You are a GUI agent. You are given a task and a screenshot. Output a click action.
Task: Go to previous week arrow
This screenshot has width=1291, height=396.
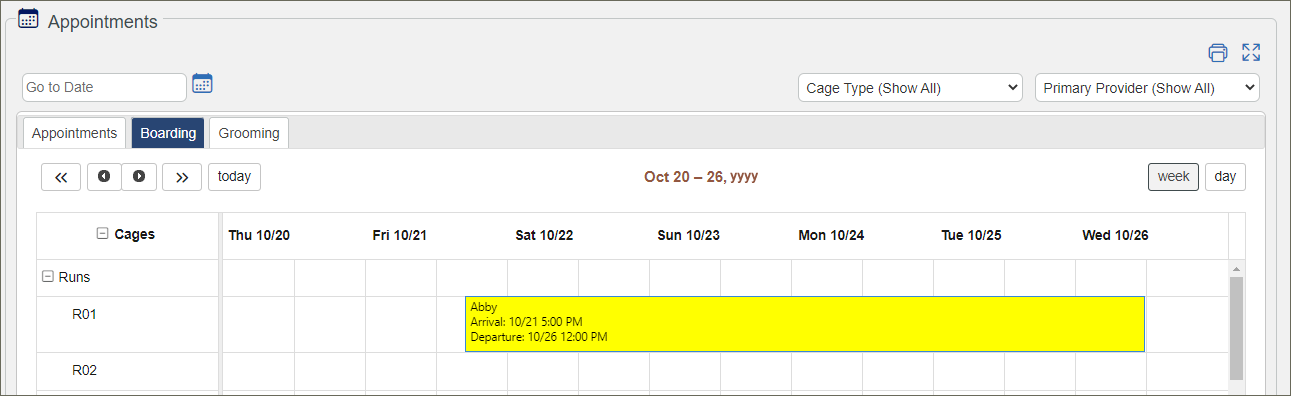click(104, 177)
